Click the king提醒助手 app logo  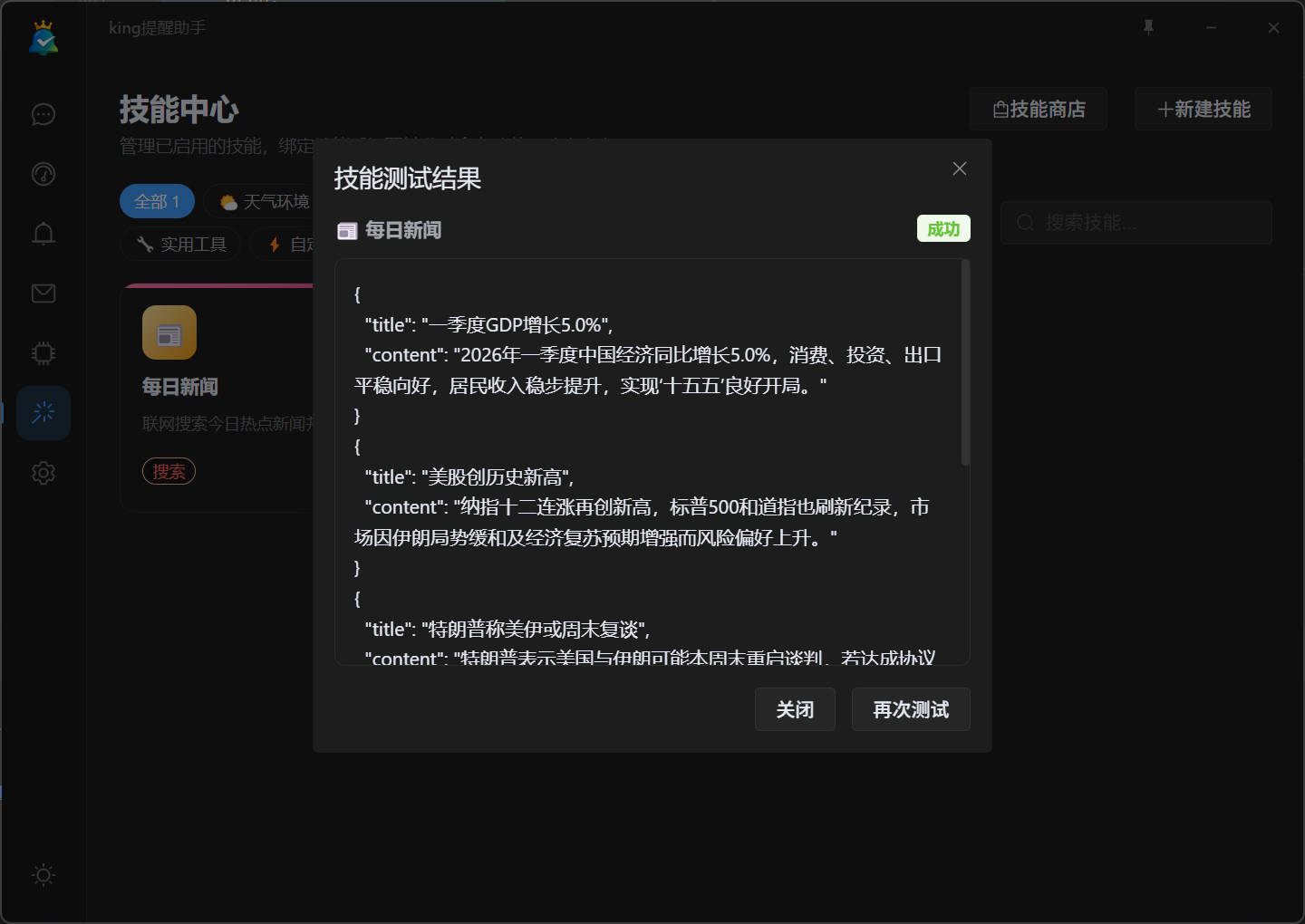pyautogui.click(x=43, y=38)
